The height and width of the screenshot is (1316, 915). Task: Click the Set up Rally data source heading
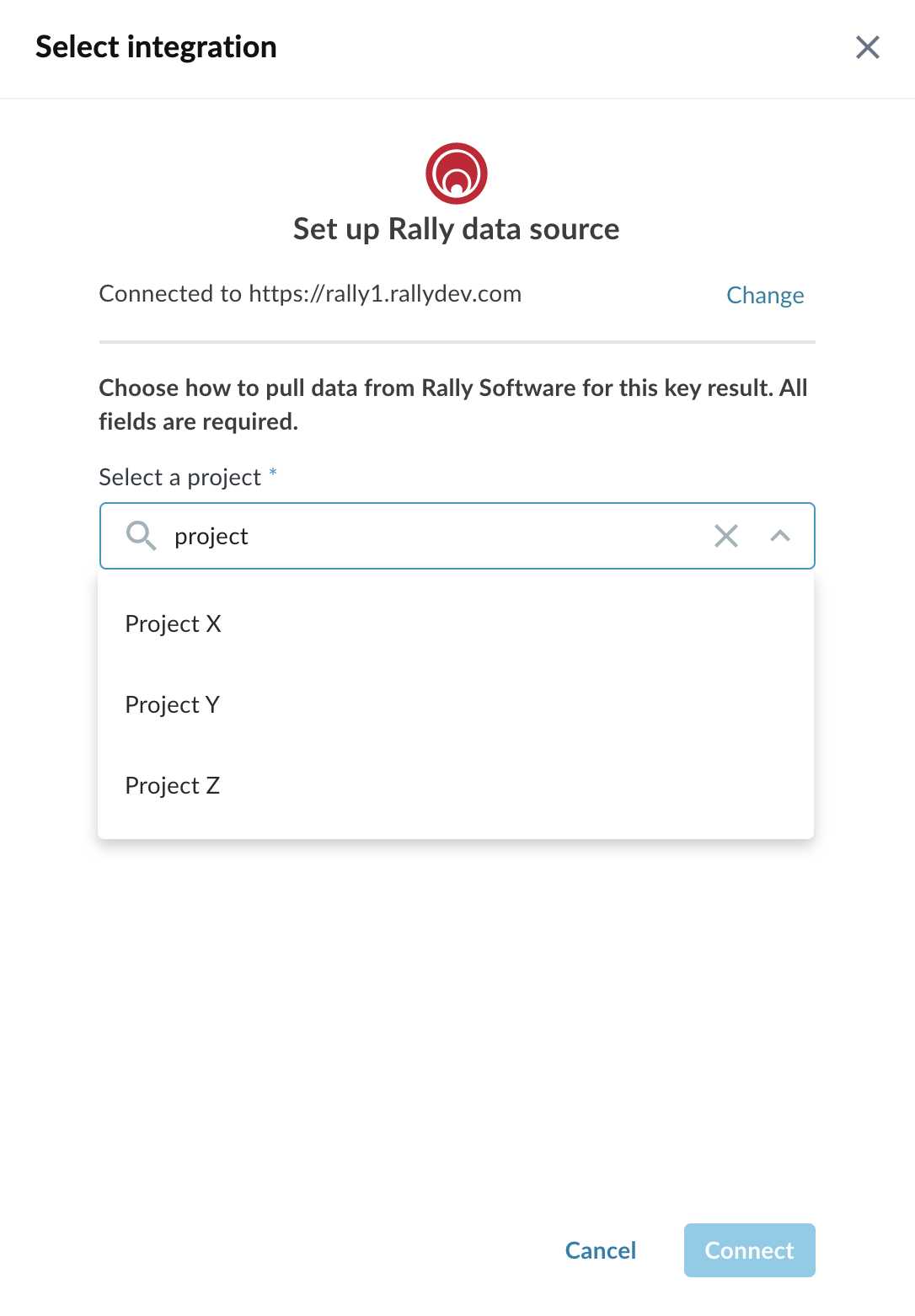[x=457, y=229]
